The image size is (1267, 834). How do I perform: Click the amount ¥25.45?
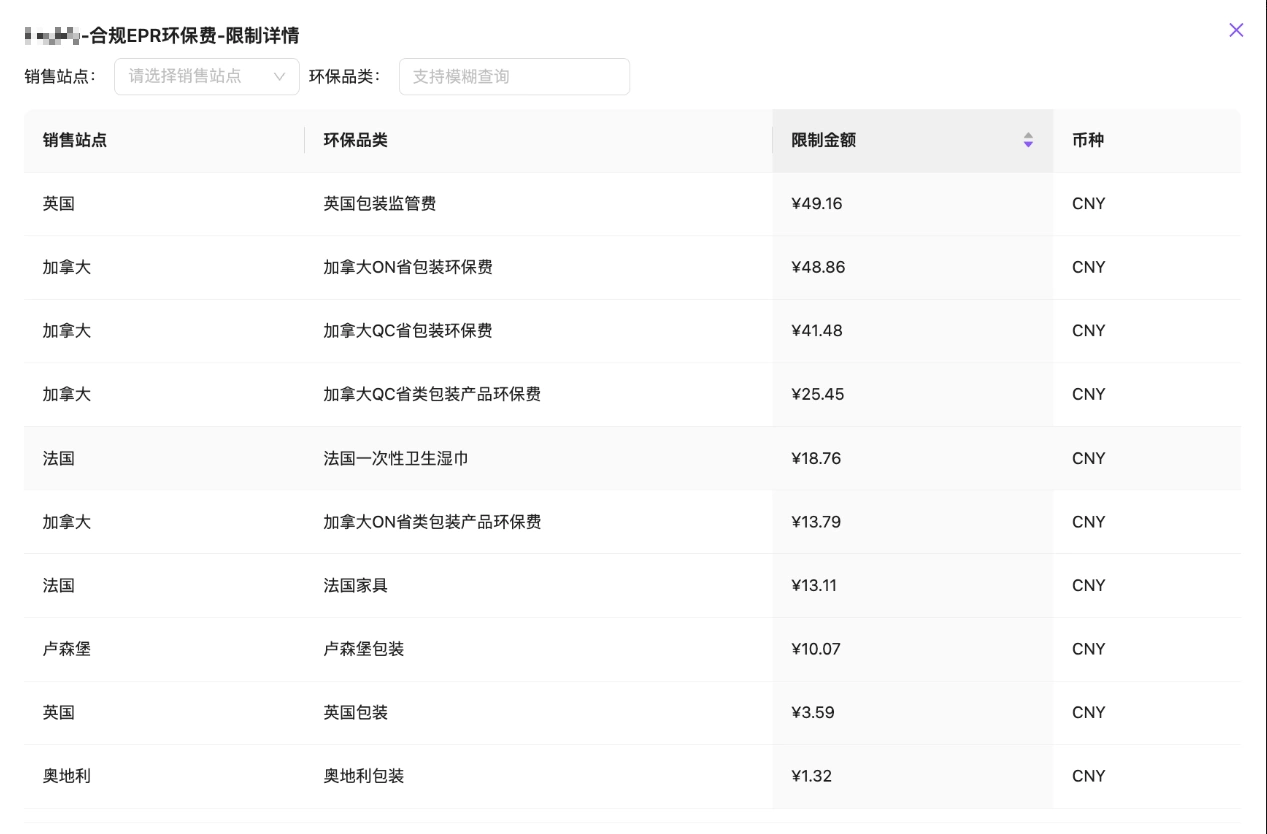pos(817,394)
